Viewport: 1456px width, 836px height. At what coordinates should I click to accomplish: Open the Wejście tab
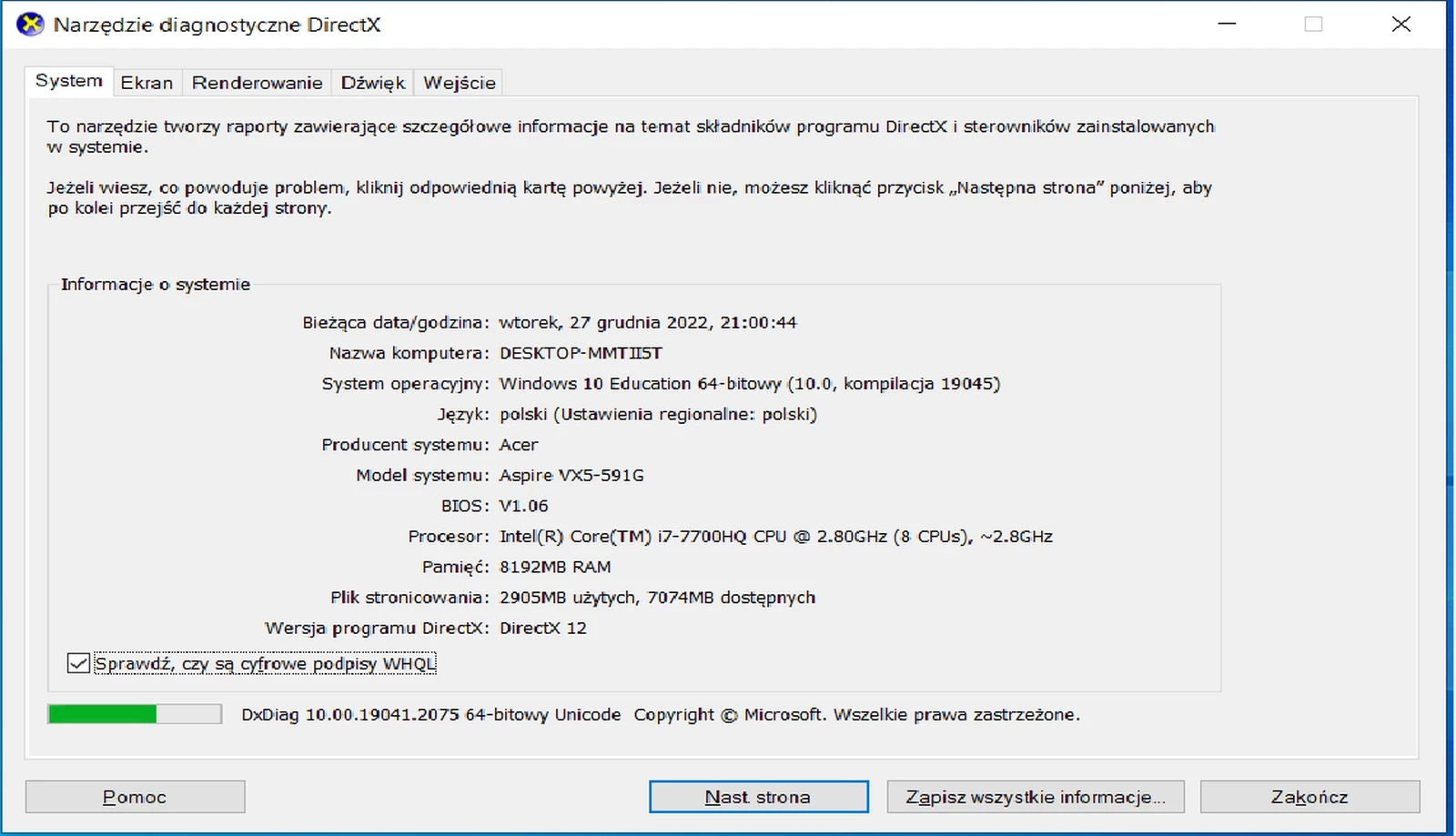[x=460, y=83]
